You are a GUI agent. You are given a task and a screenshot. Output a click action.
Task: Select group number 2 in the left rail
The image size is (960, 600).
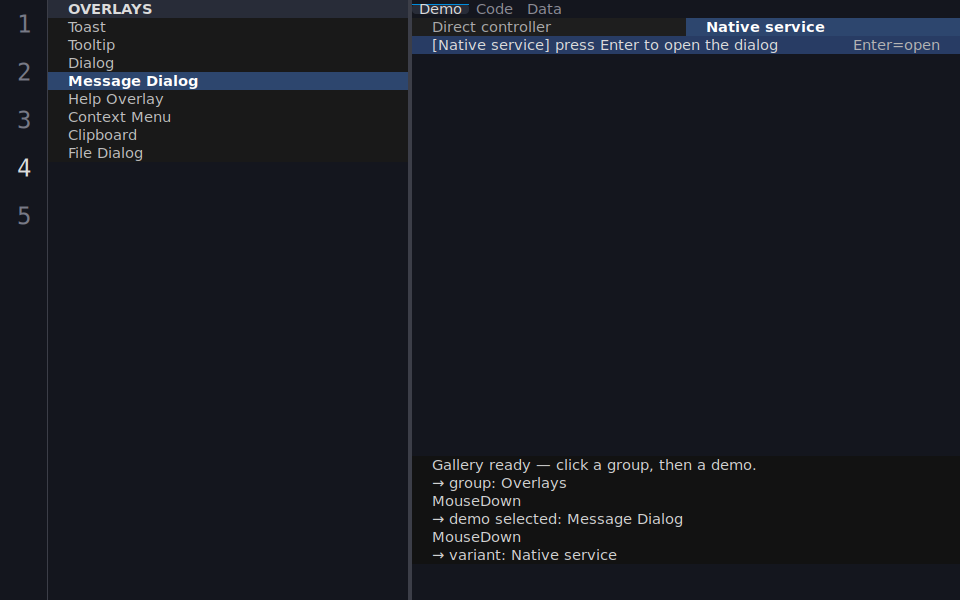24,72
